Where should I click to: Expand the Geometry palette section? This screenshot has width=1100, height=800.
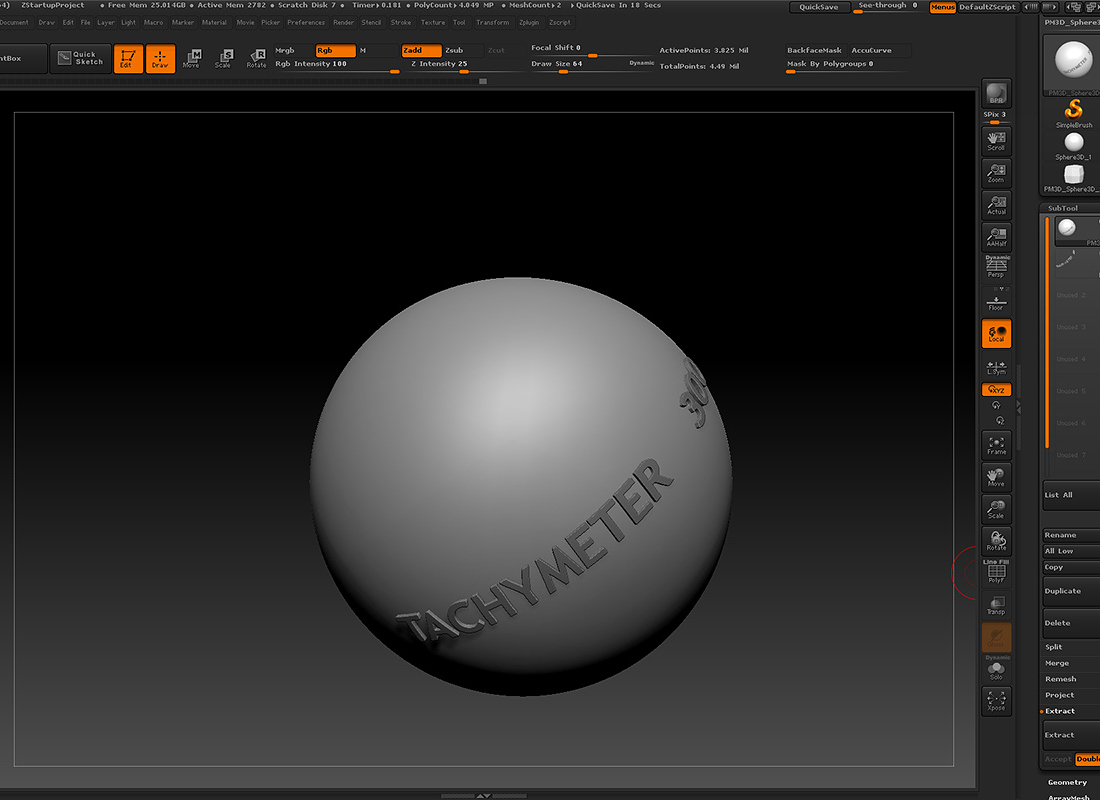coord(1067,782)
